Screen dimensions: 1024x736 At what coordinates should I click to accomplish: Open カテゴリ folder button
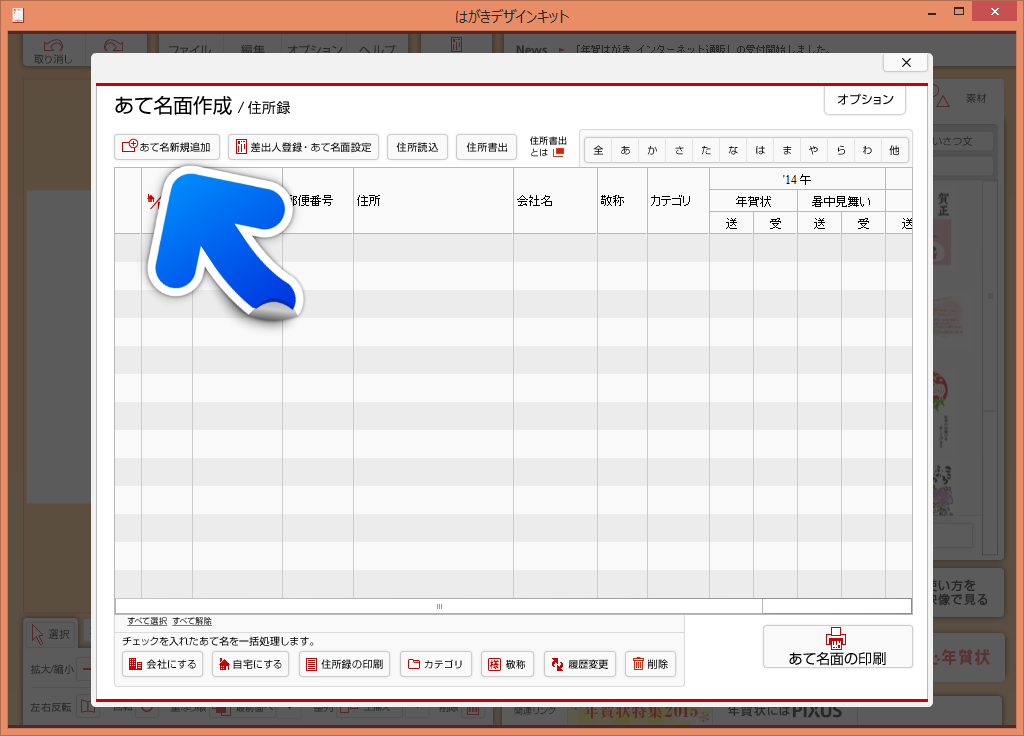pos(435,664)
